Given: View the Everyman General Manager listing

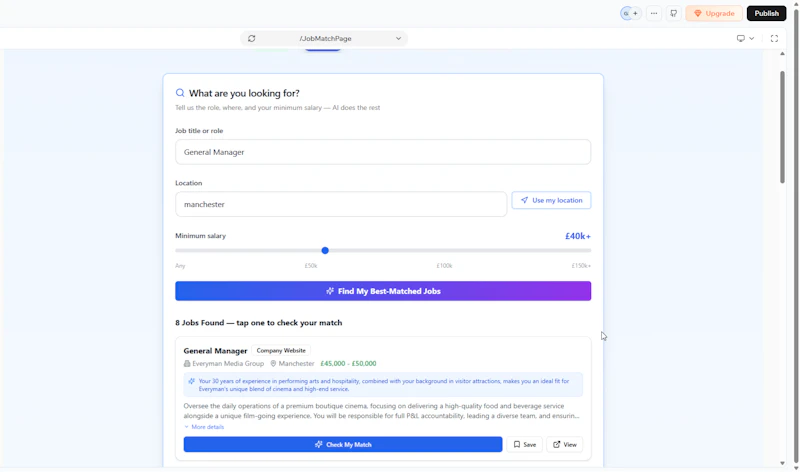Looking at the screenshot, I should [564, 444].
